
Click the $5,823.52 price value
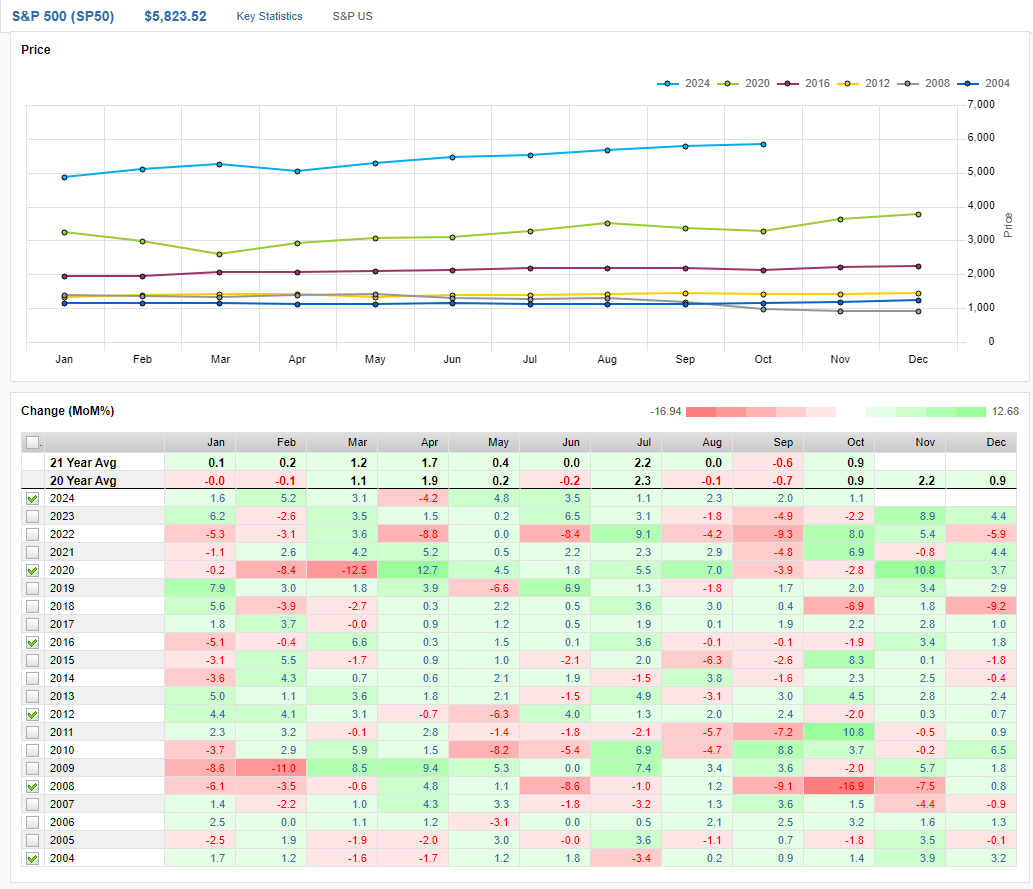click(x=175, y=16)
